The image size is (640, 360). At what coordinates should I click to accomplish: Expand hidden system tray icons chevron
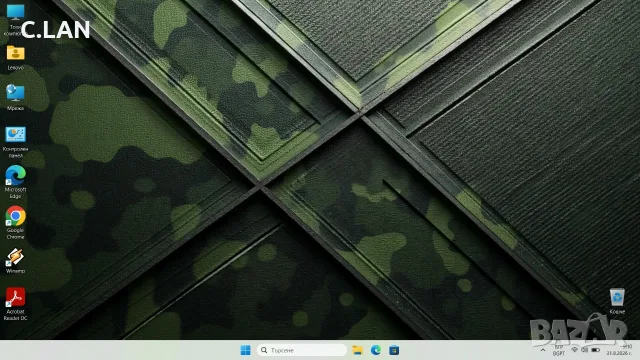tap(543, 350)
